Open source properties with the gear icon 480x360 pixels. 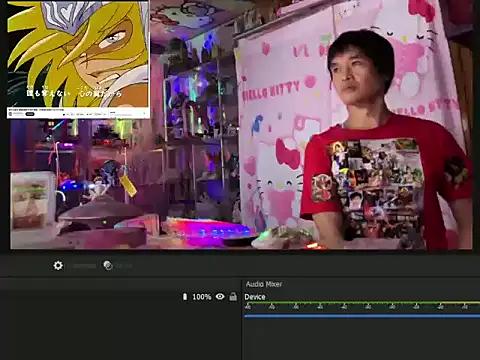pyautogui.click(x=58, y=265)
